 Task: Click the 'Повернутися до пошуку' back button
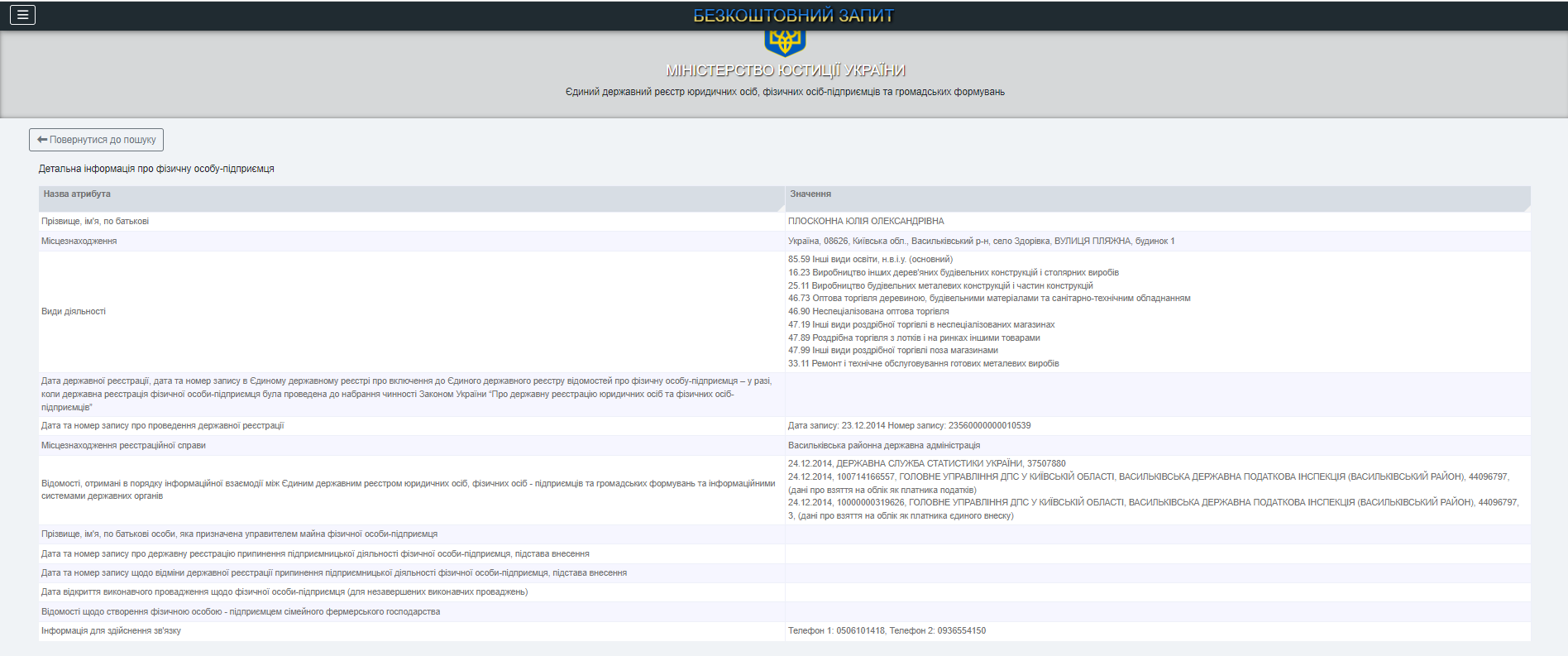[96, 140]
